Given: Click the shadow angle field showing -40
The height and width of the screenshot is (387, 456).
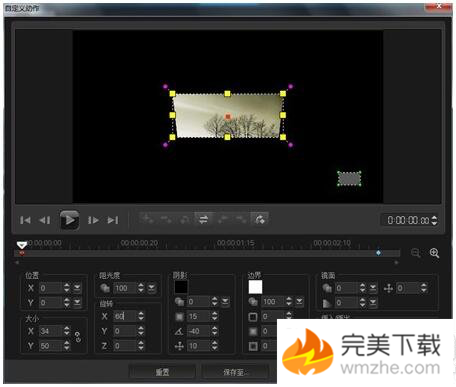Looking at the screenshot, I should point(199,331).
